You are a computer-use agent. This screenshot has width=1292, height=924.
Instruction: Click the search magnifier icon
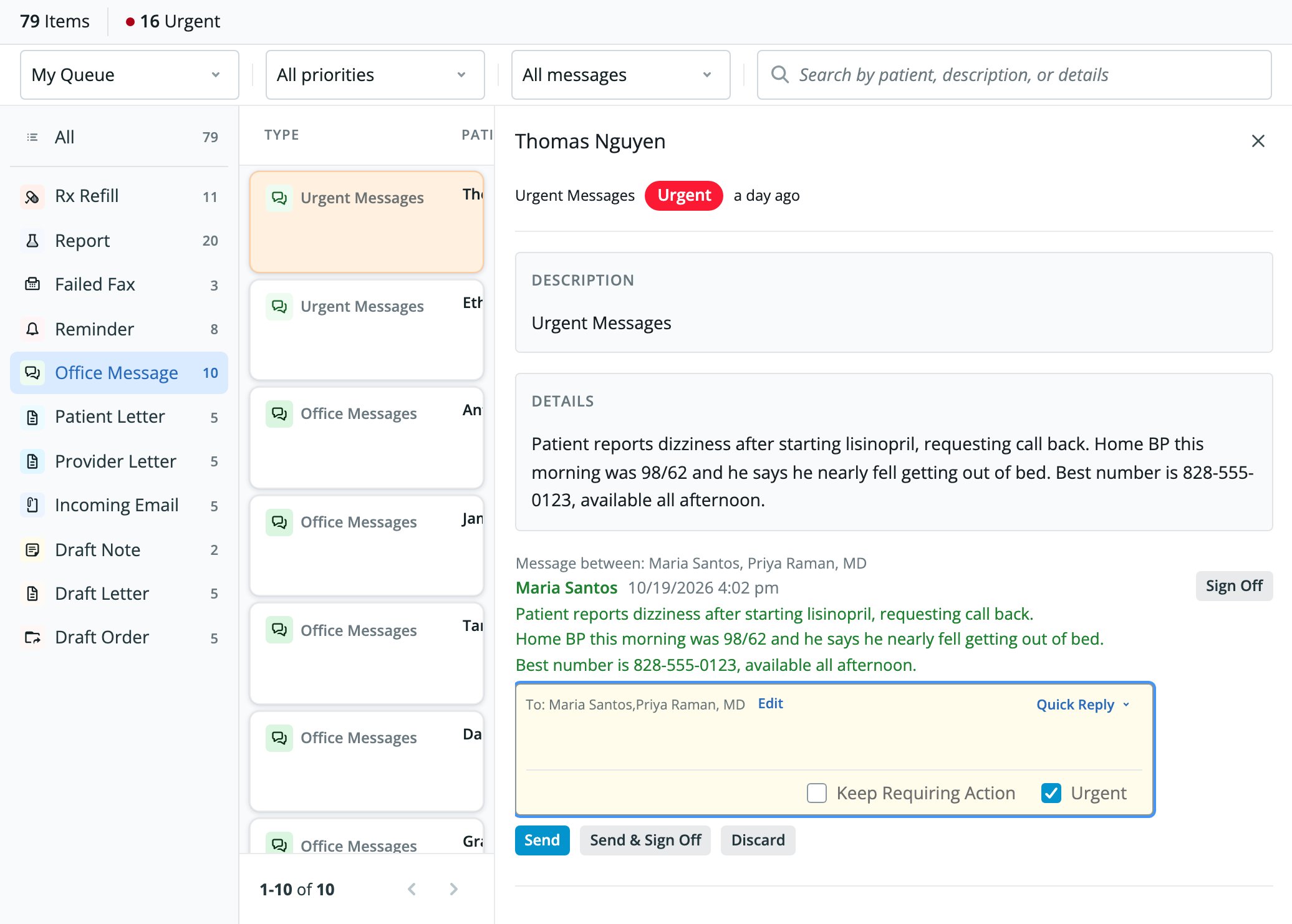click(x=779, y=75)
